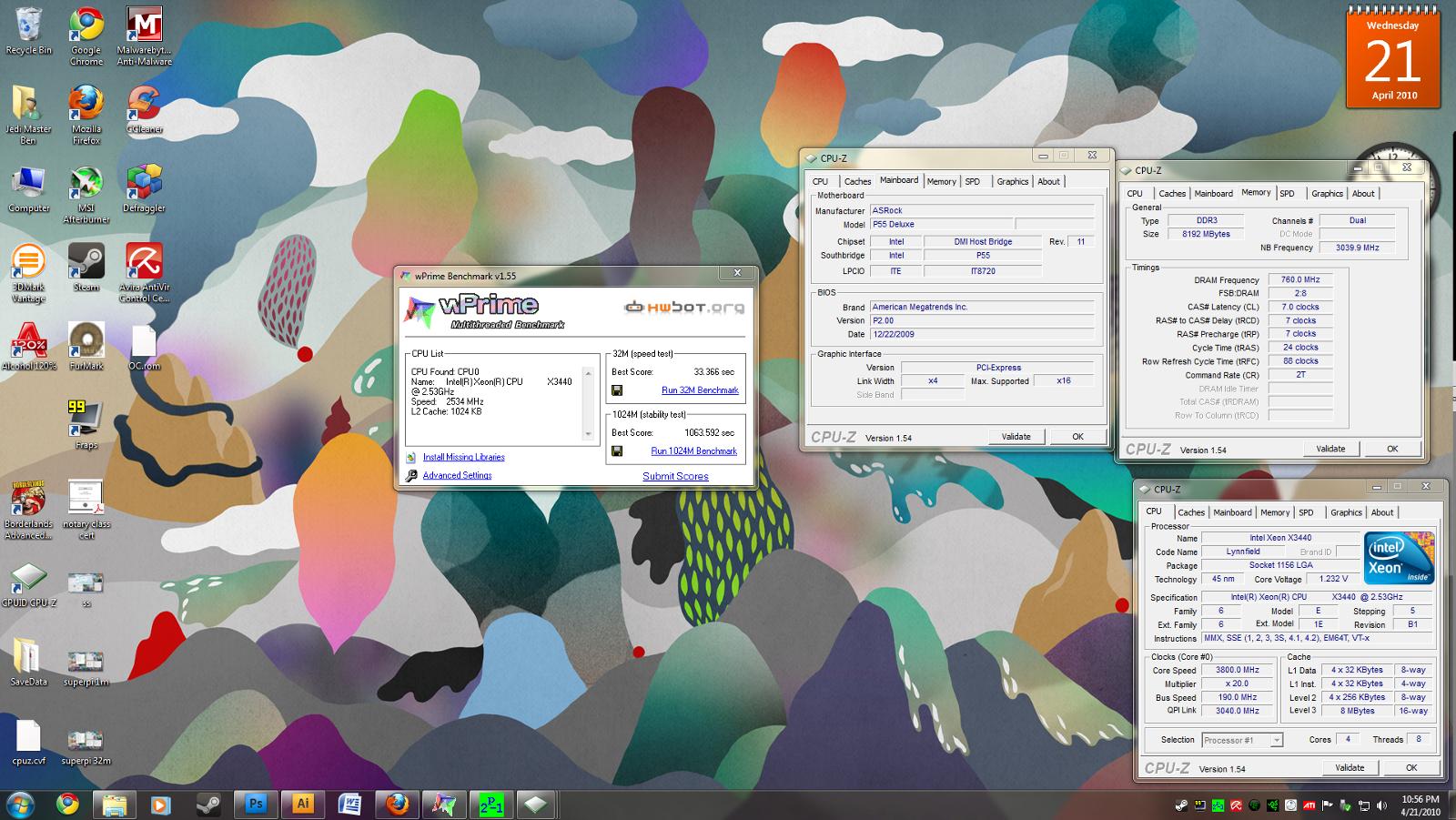Open Graphics tab in Mainboard CPU-Z window

tap(1012, 181)
